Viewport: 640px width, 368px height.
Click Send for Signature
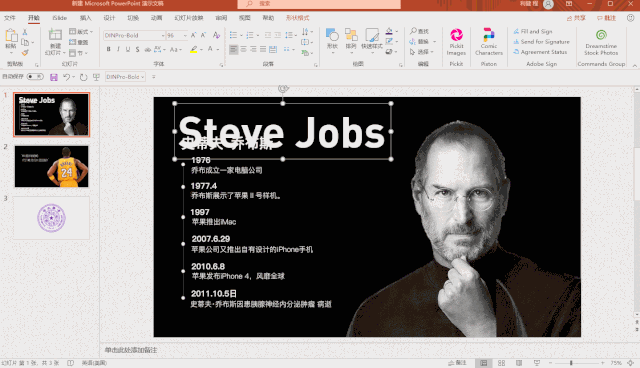pos(541,42)
